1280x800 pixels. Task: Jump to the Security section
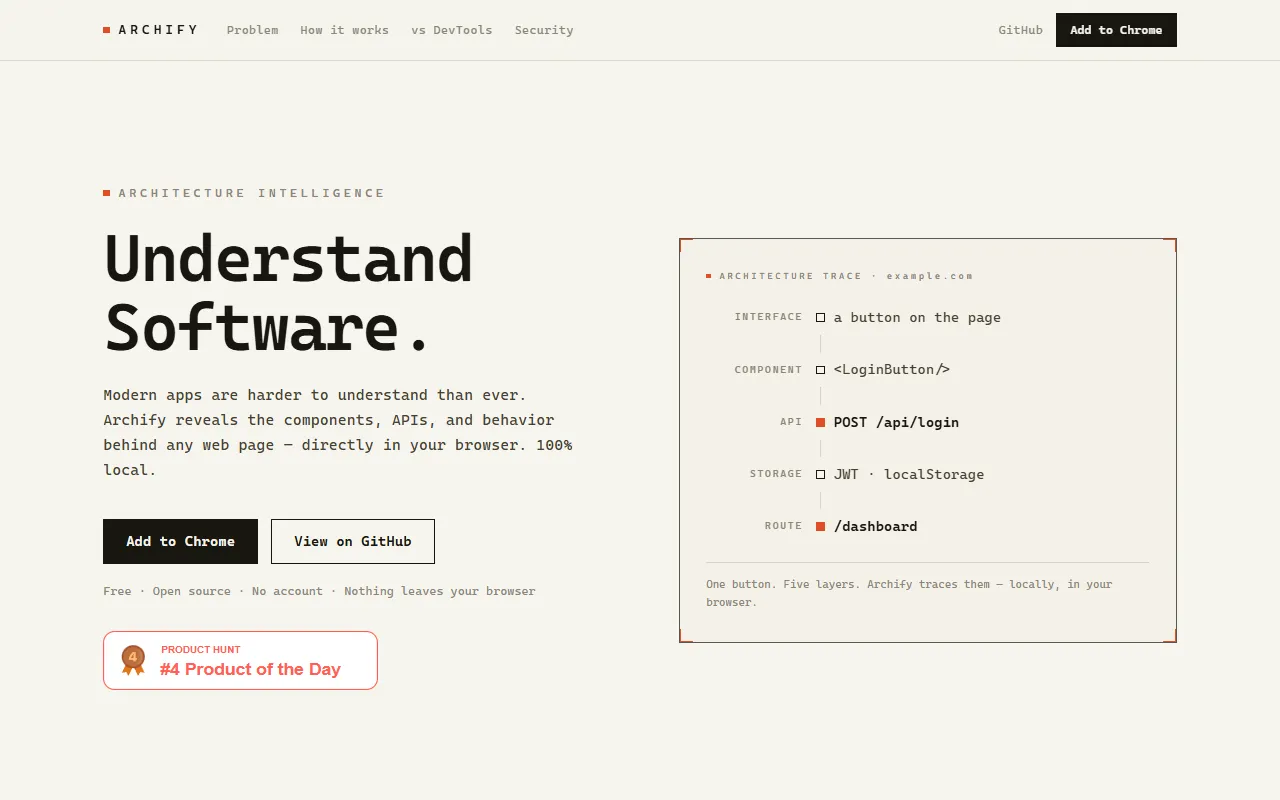coord(544,30)
